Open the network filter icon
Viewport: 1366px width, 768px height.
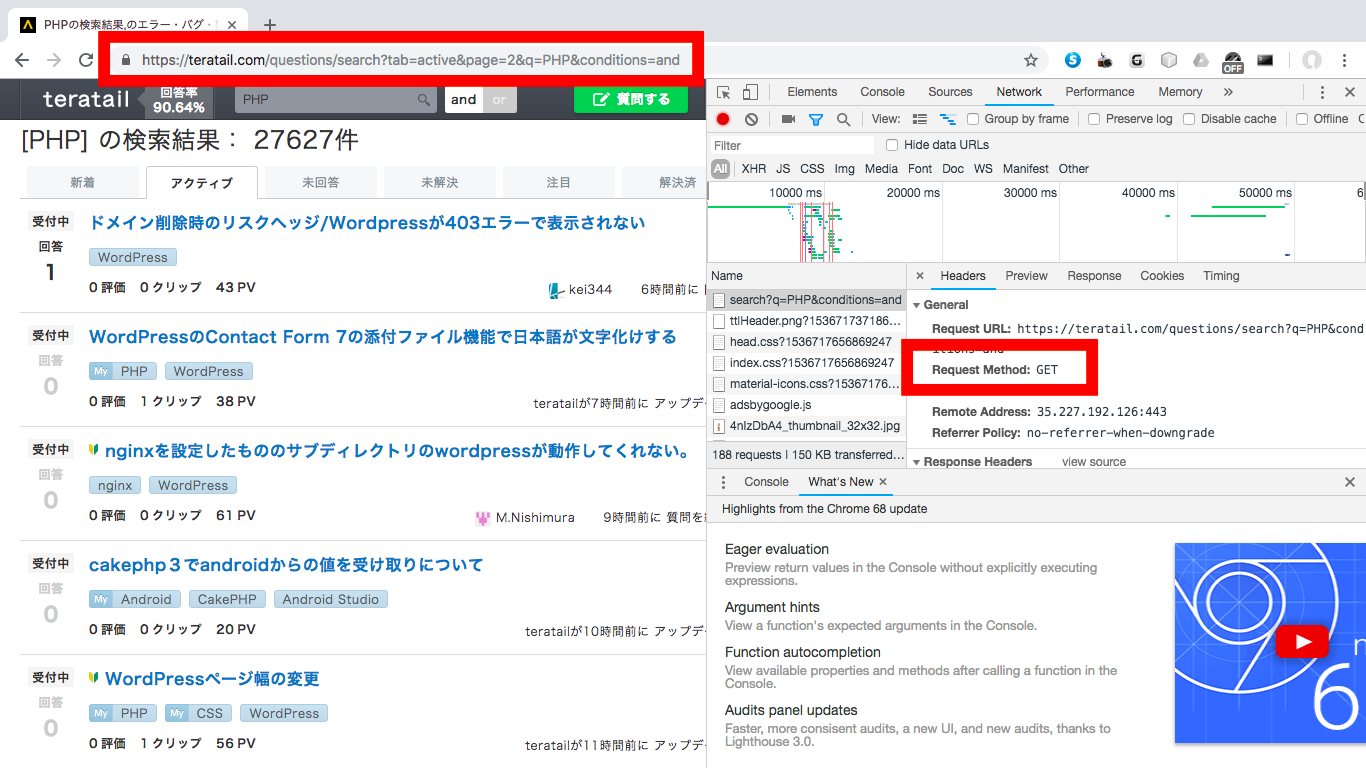click(817, 119)
